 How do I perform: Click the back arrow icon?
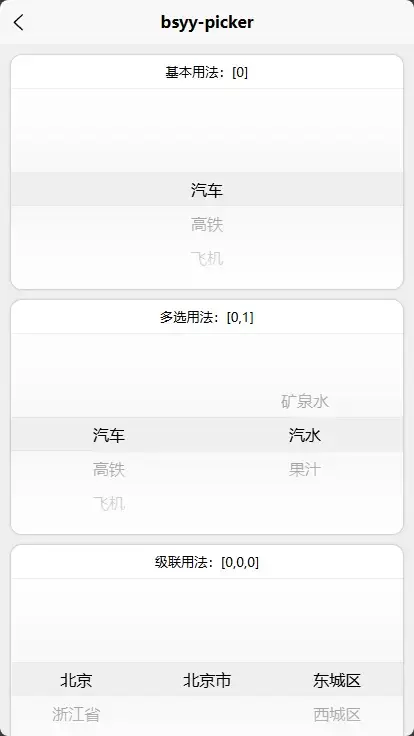(18, 22)
